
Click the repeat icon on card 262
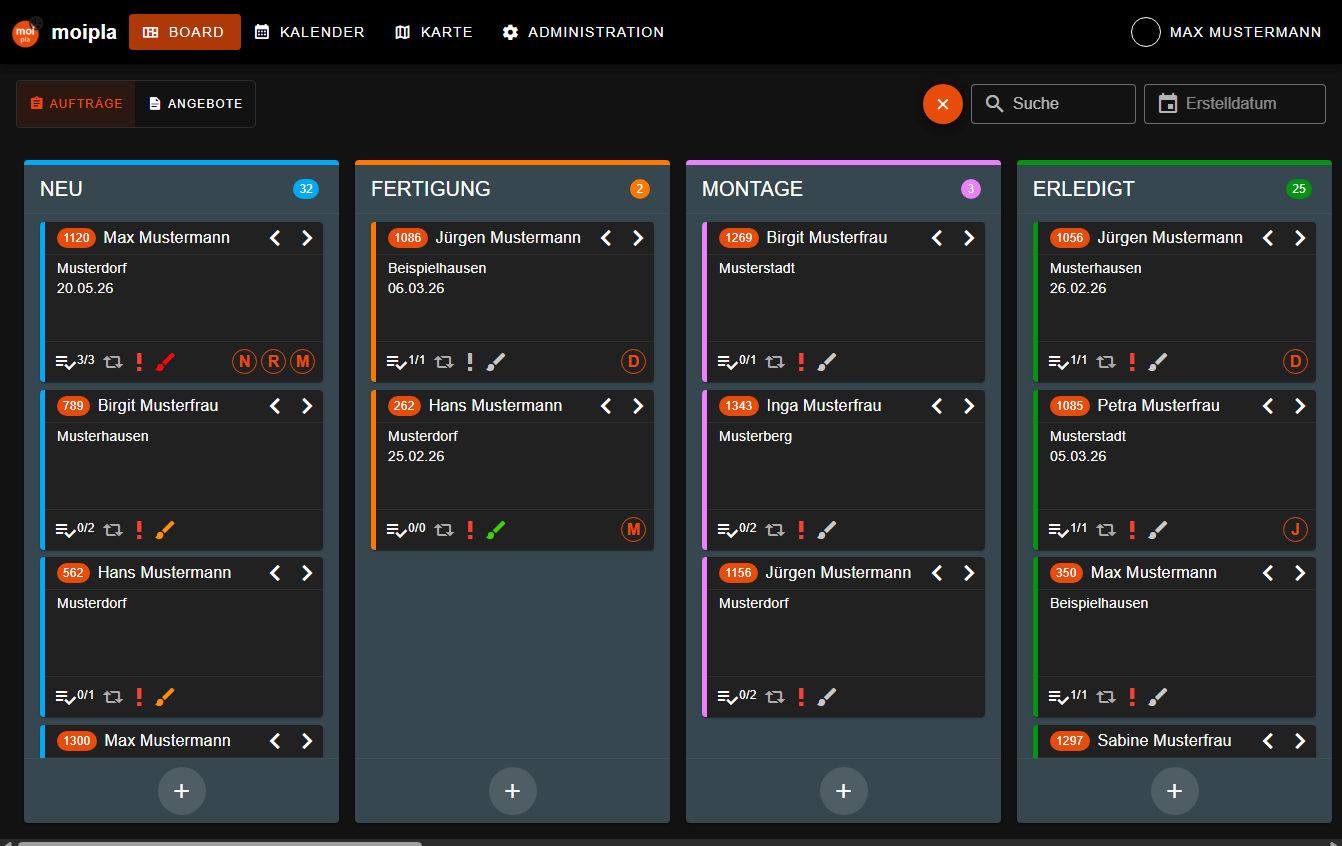point(444,530)
